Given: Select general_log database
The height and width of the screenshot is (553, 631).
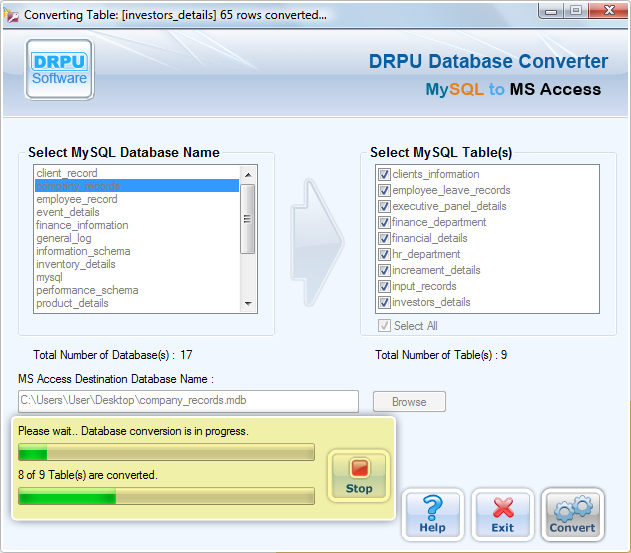Looking at the screenshot, I should point(137,238).
